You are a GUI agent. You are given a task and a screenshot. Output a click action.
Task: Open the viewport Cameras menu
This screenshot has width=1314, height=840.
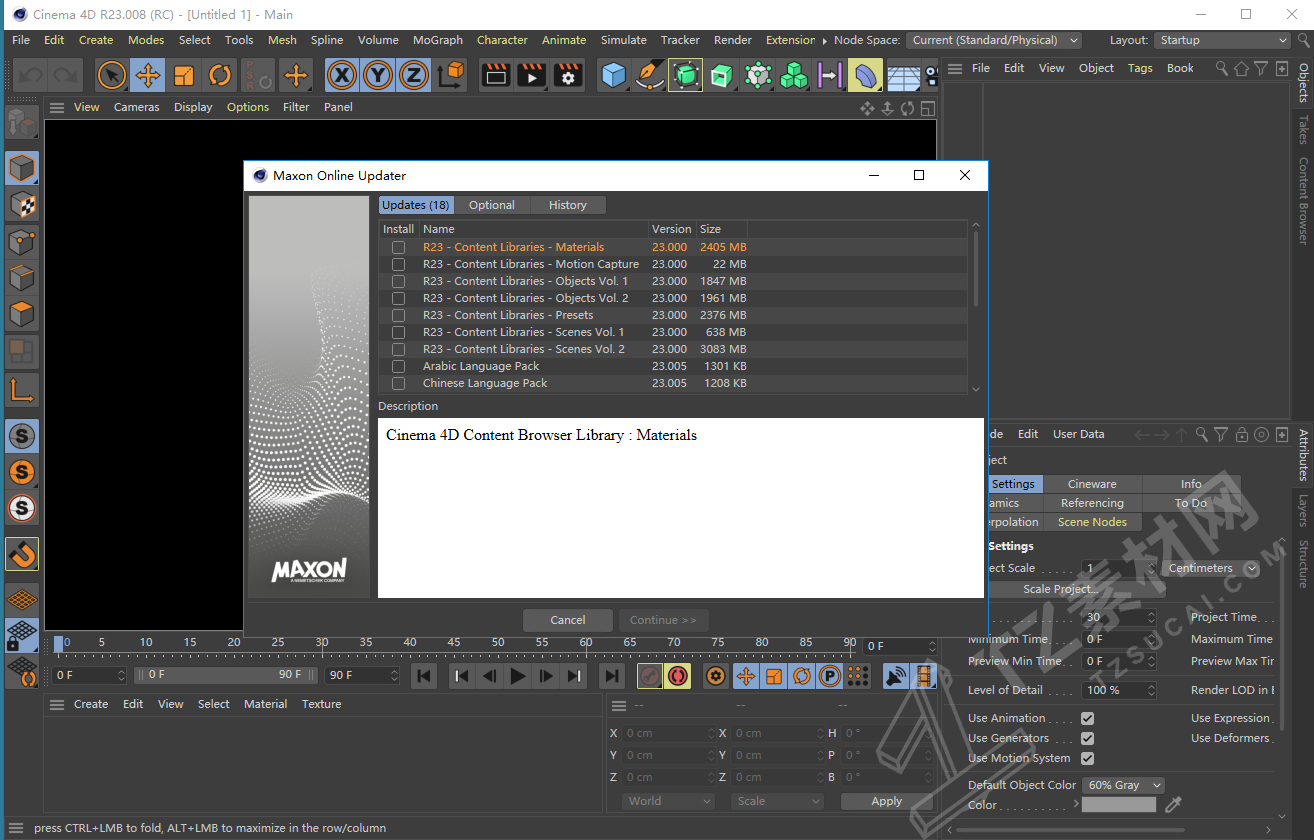click(x=137, y=107)
